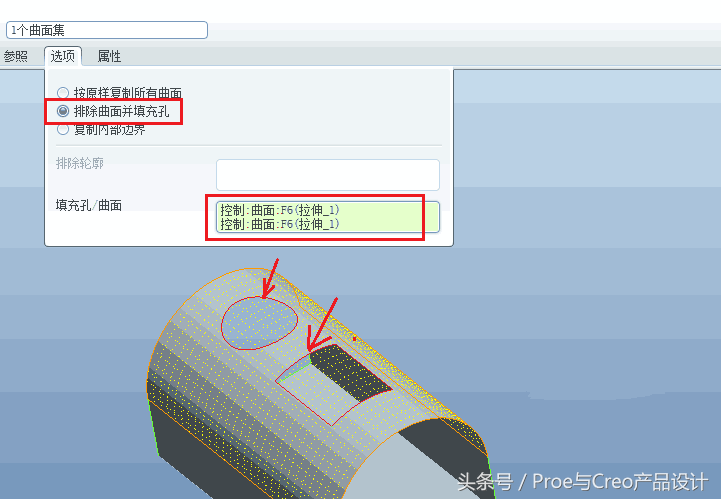This screenshot has height=499, width=721.
Task: Select the 选项 tab
Action: [x=63, y=56]
